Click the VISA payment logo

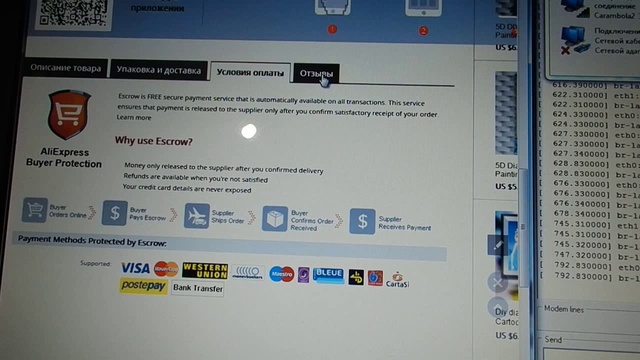tap(135, 268)
